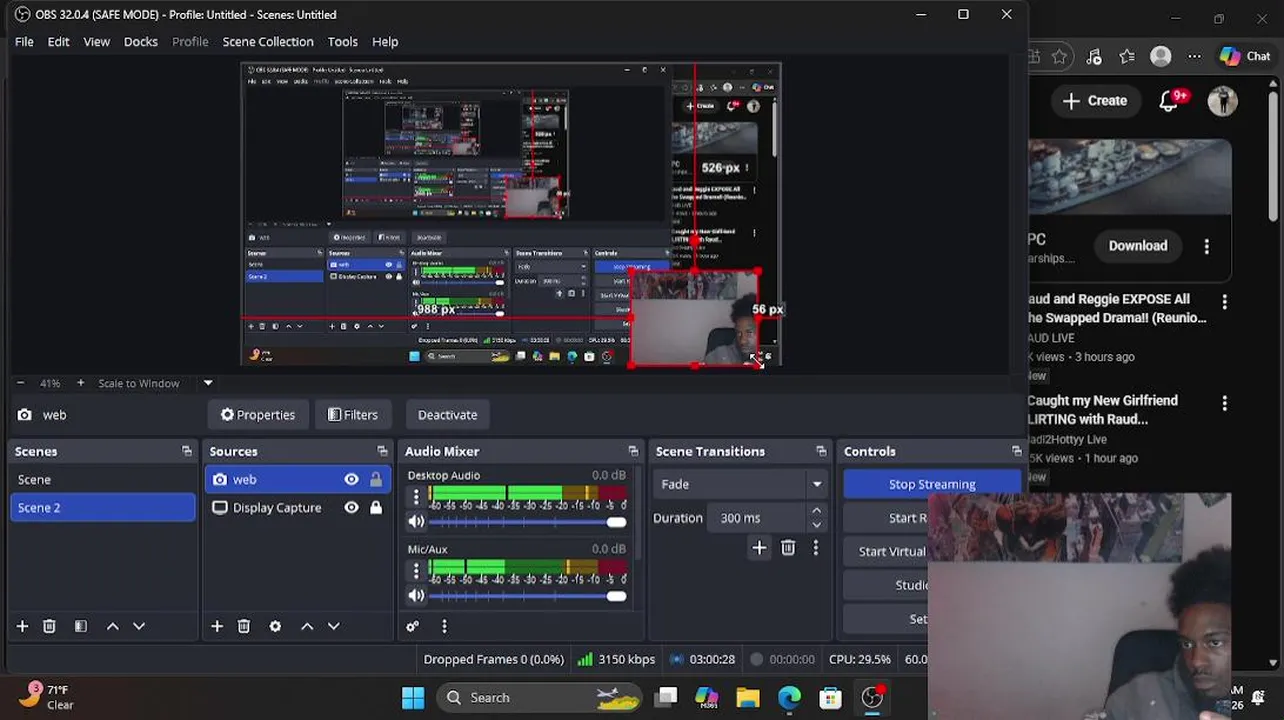This screenshot has height=720, width=1284.
Task: Click YouTube Create button in browser
Action: 1095,100
